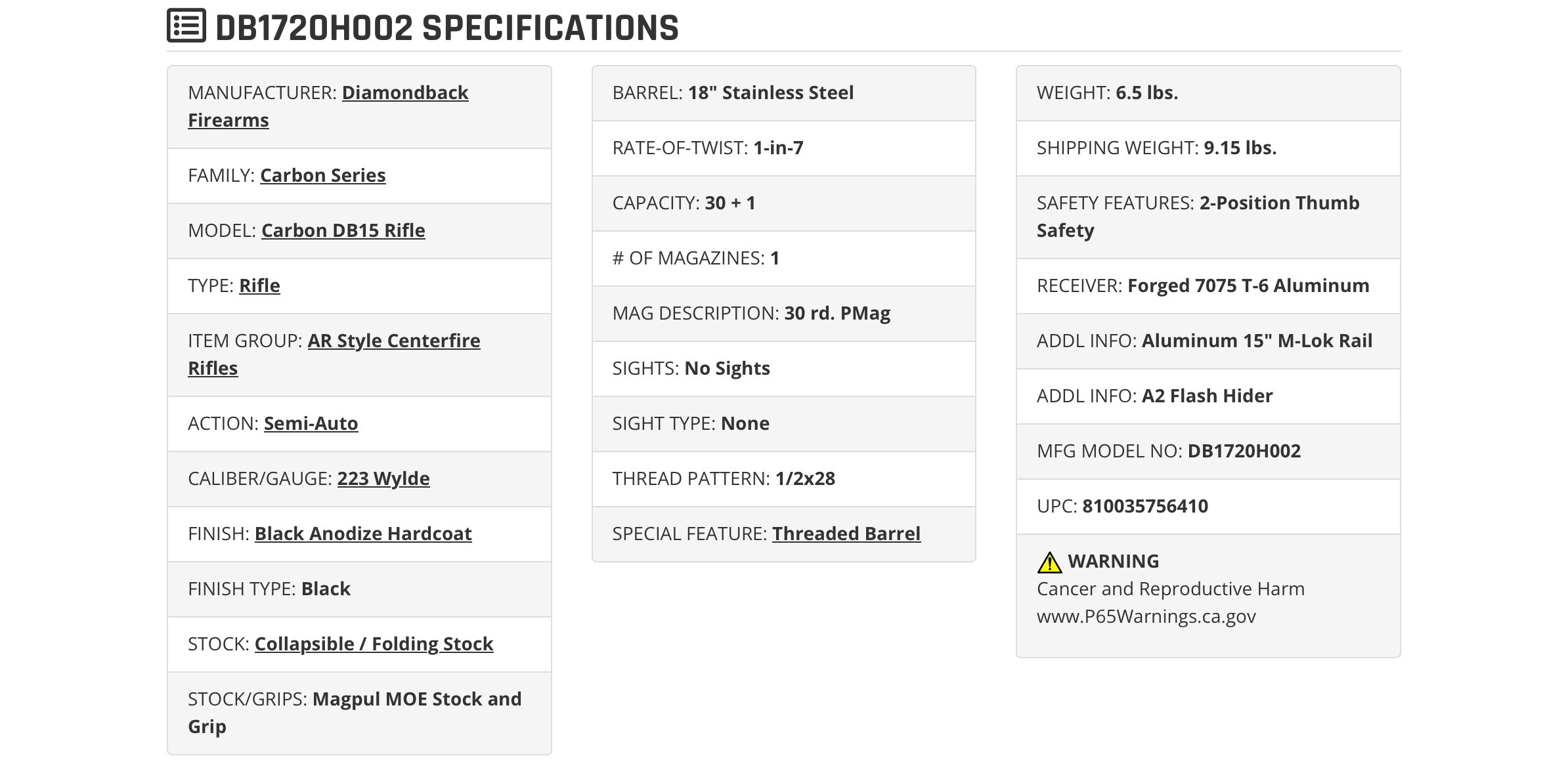
Task: Follow the Black Anodize Hardcoat finish link
Action: pos(363,534)
